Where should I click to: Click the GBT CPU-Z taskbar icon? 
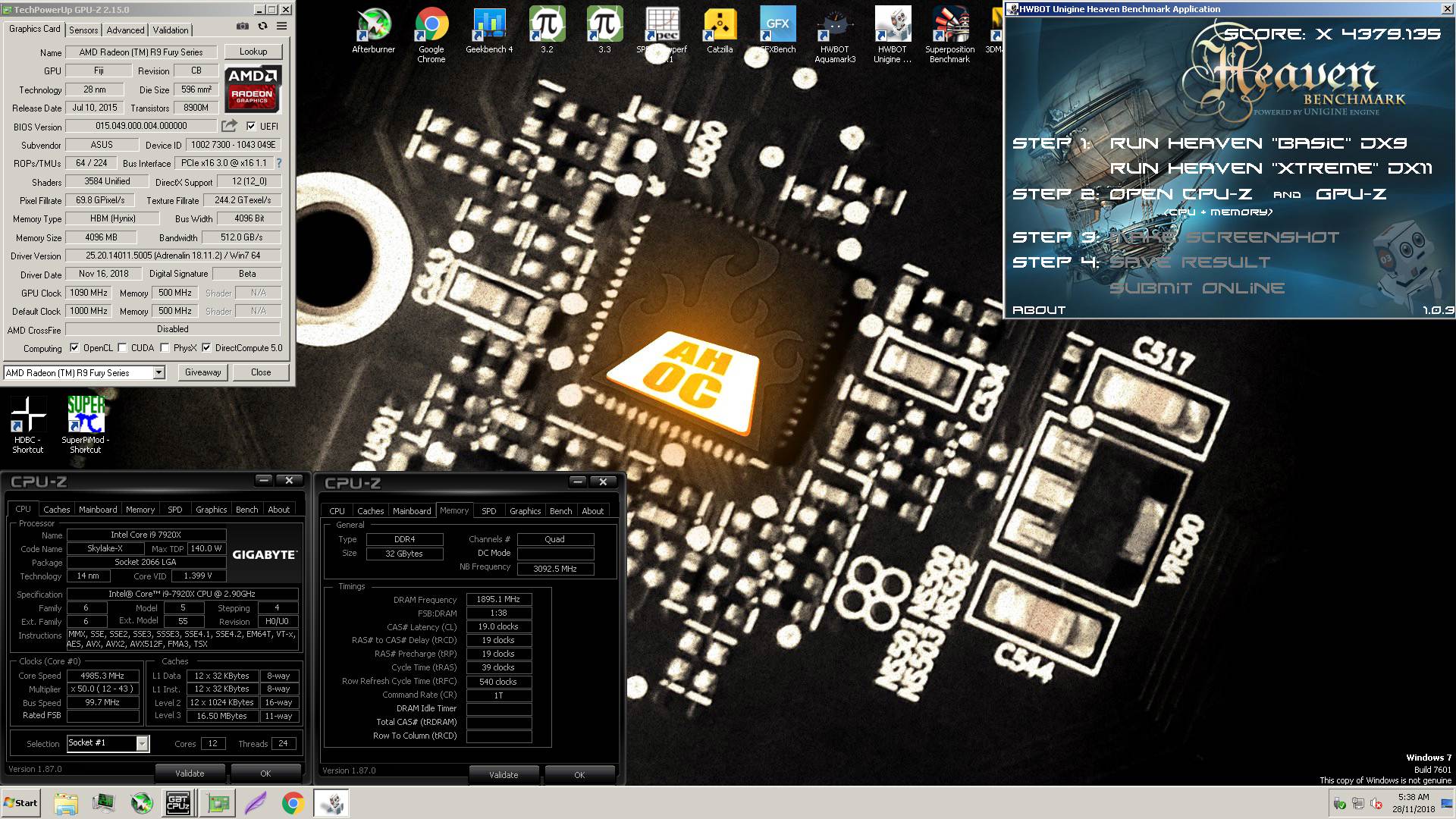tap(178, 803)
